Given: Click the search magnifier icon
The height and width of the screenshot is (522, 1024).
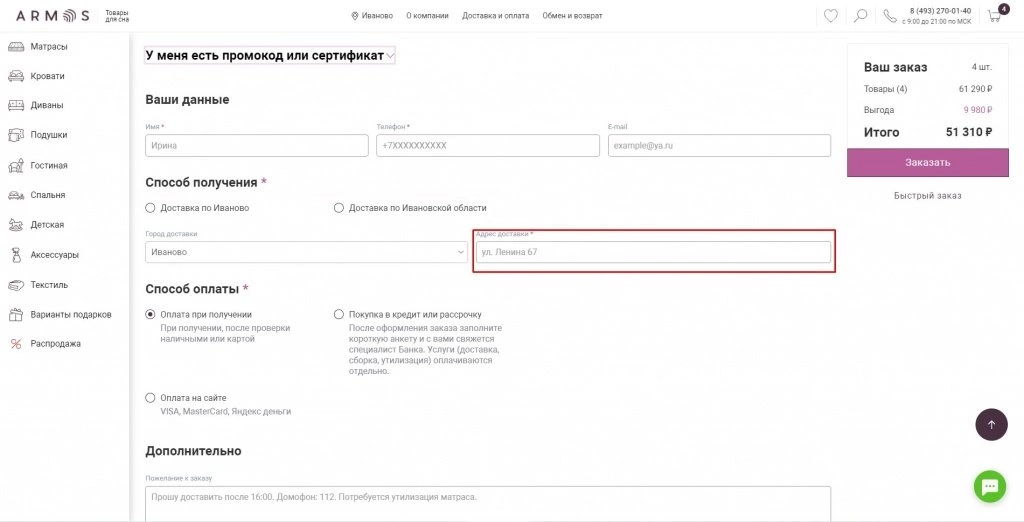Looking at the screenshot, I should coord(861,16).
